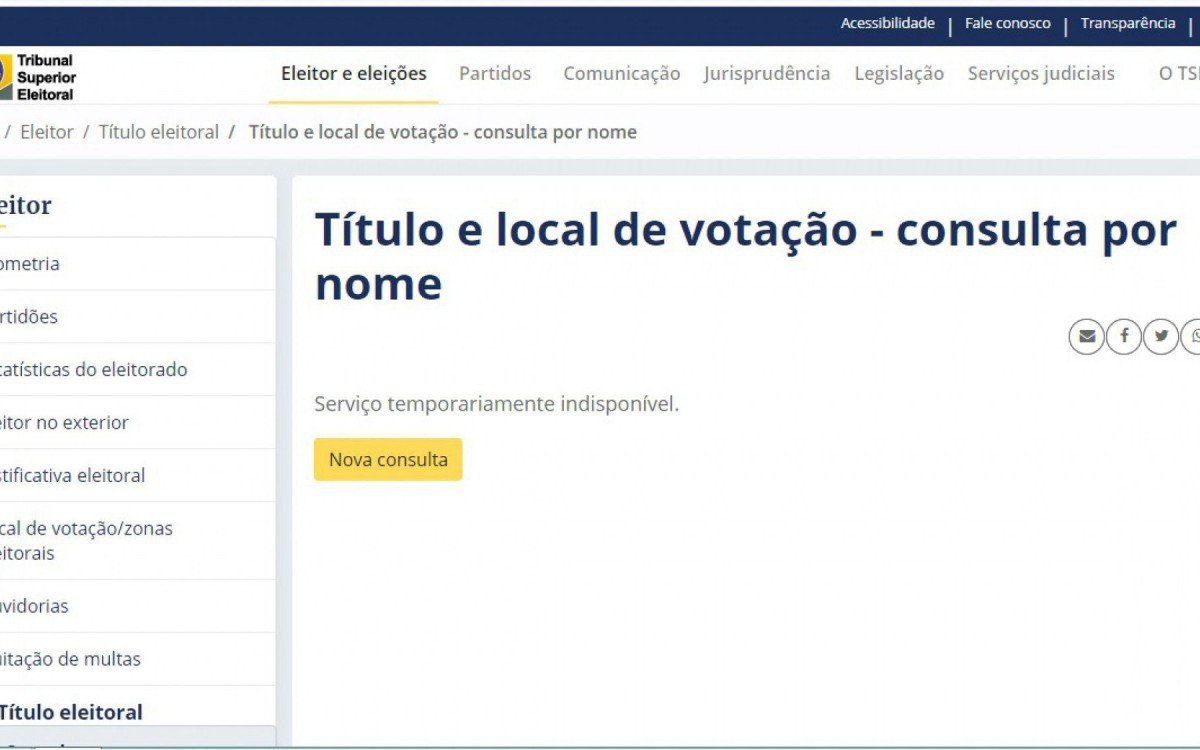1200x750 pixels.
Task: Share the page via the email icon
Action: (x=1086, y=336)
